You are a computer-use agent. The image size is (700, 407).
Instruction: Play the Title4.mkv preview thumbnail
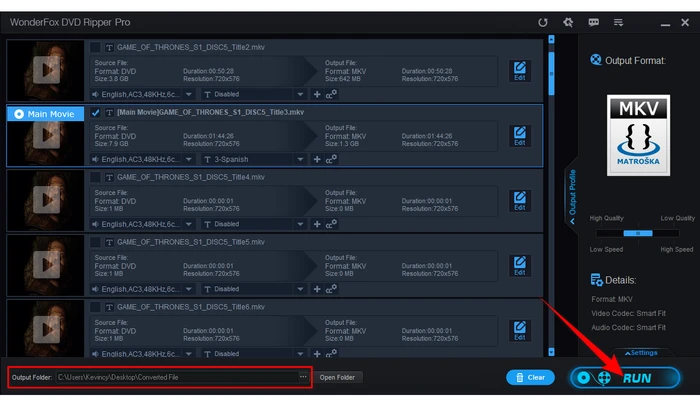(x=46, y=200)
